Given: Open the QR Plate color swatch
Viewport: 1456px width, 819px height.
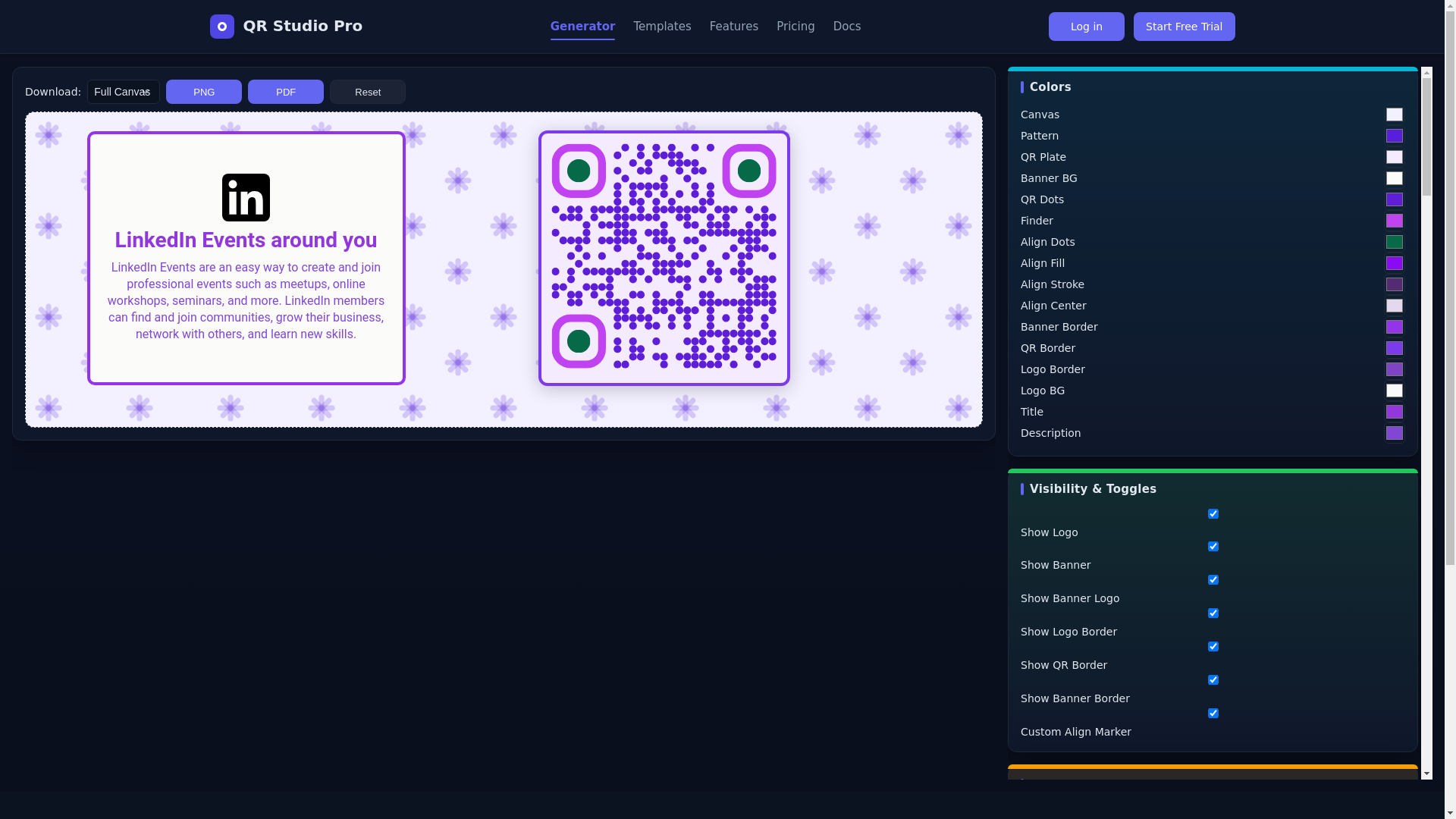Looking at the screenshot, I should (x=1395, y=157).
